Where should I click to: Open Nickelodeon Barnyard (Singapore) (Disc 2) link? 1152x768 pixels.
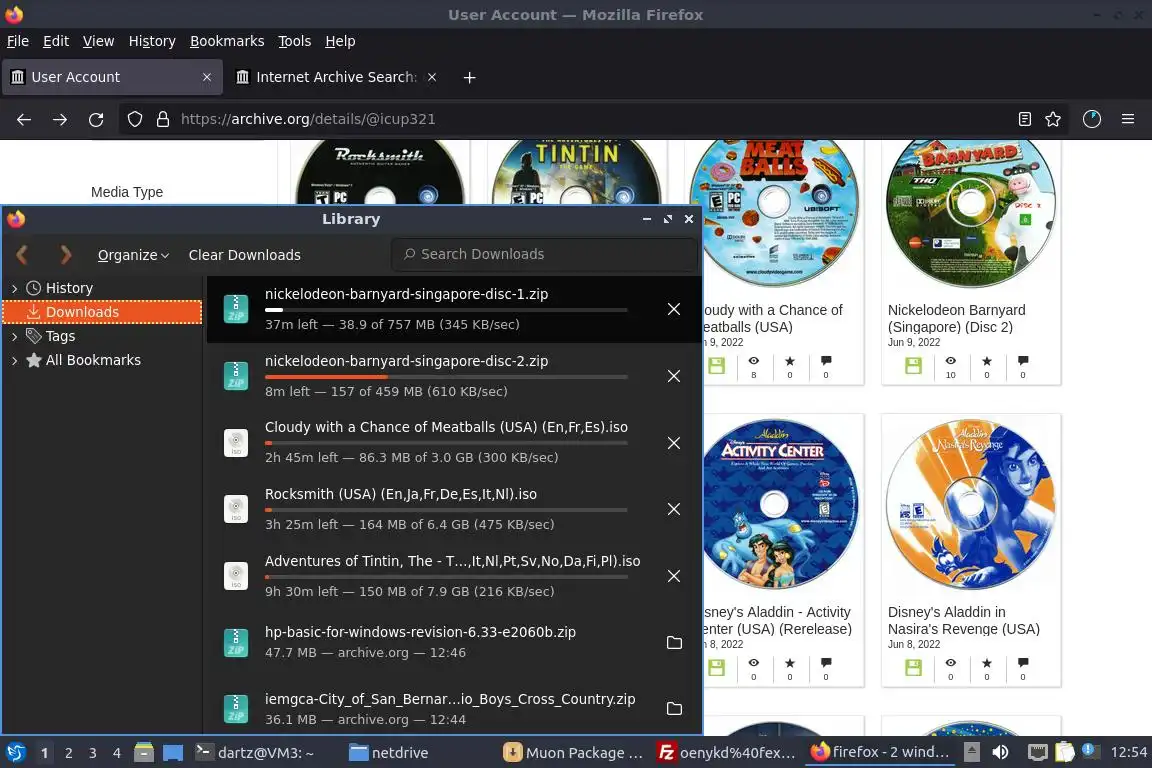click(956, 318)
